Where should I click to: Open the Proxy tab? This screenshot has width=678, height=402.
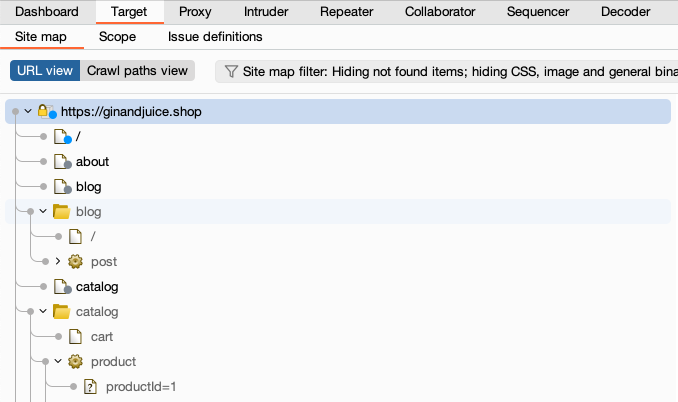[x=195, y=12]
